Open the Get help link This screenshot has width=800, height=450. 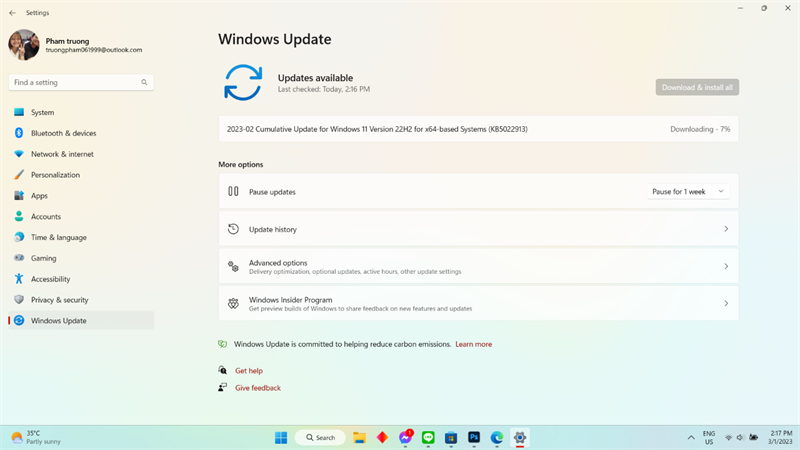pos(249,371)
